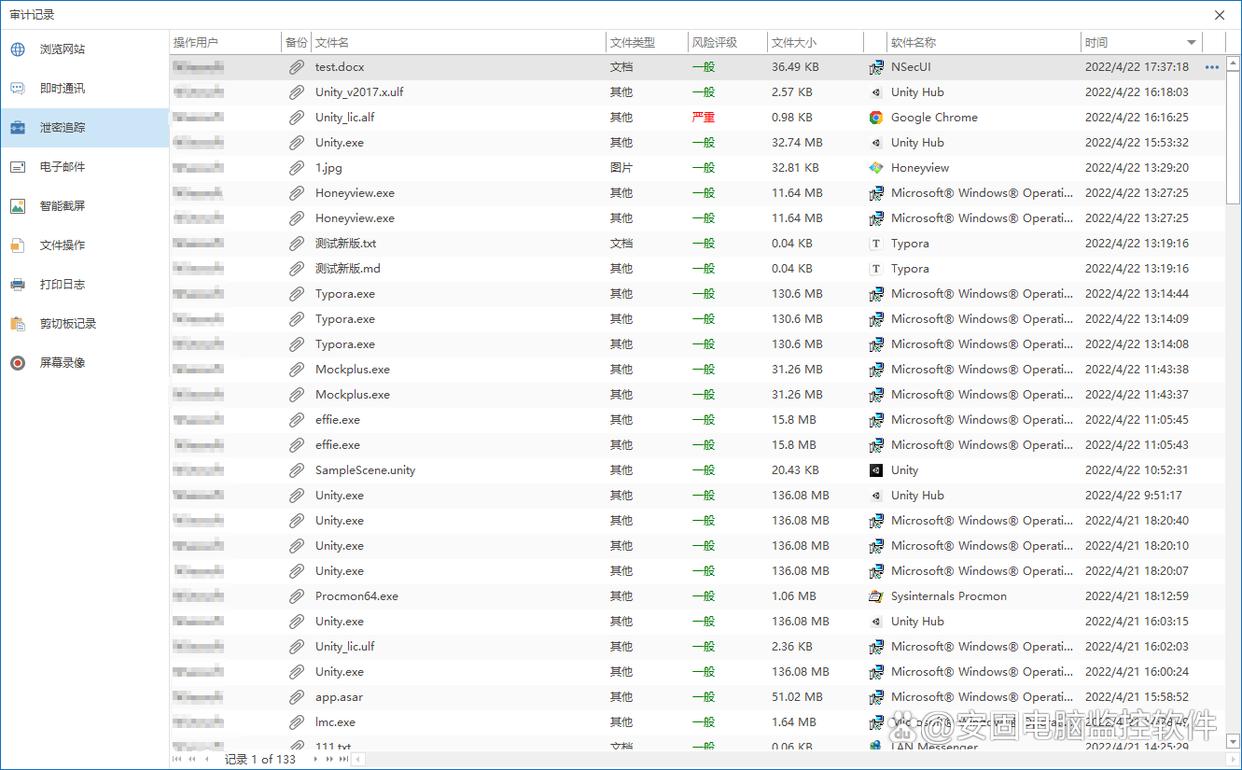The height and width of the screenshot is (770, 1242).
Task: Go to 智能截屏 smart screenshot section
Action: pyautogui.click(x=62, y=206)
